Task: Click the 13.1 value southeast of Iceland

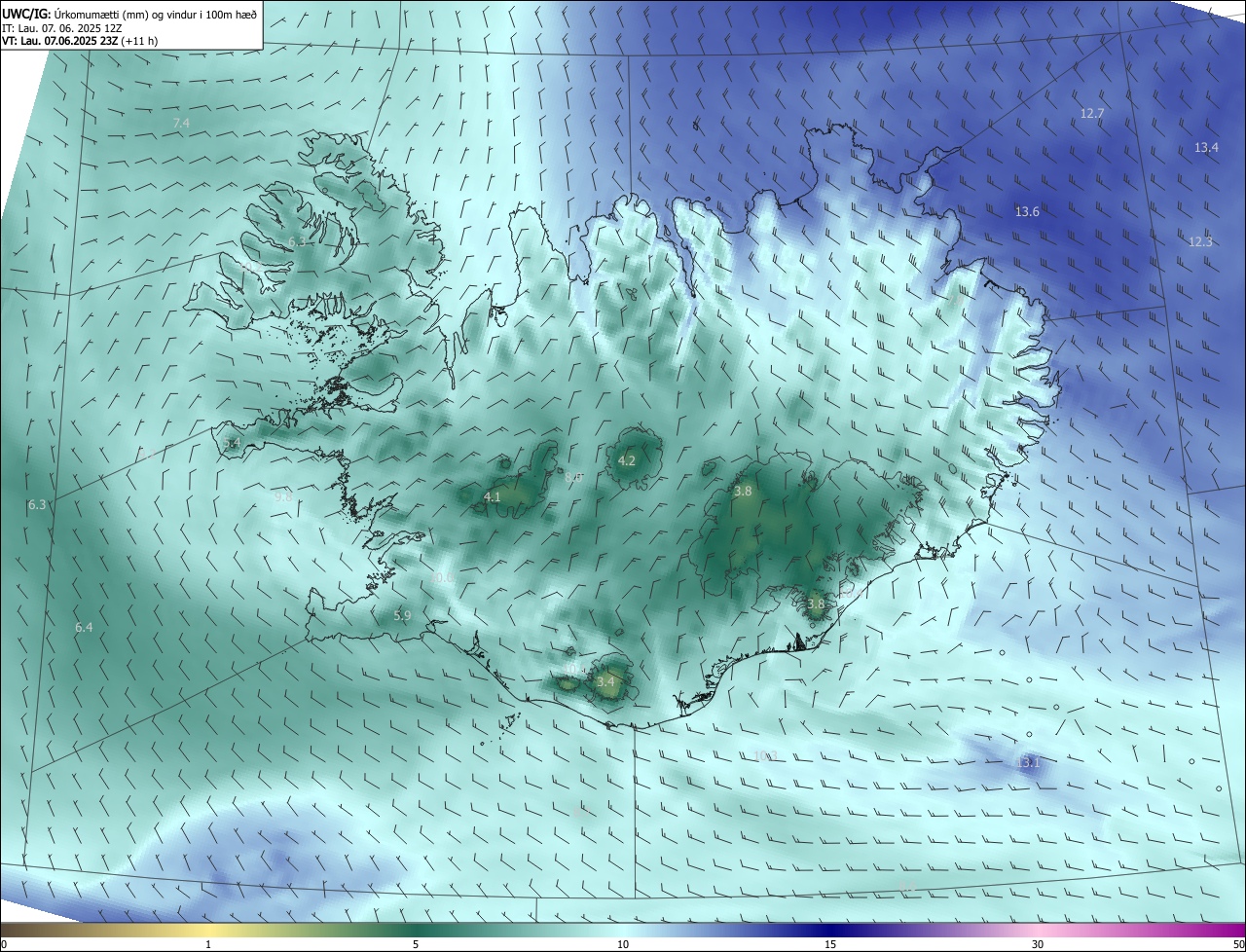Action: [x=1028, y=762]
